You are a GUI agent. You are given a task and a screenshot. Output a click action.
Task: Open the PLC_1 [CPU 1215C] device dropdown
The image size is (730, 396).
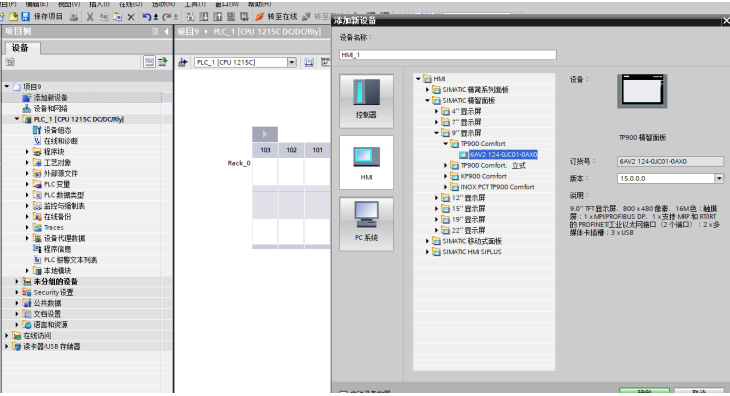tap(292, 62)
